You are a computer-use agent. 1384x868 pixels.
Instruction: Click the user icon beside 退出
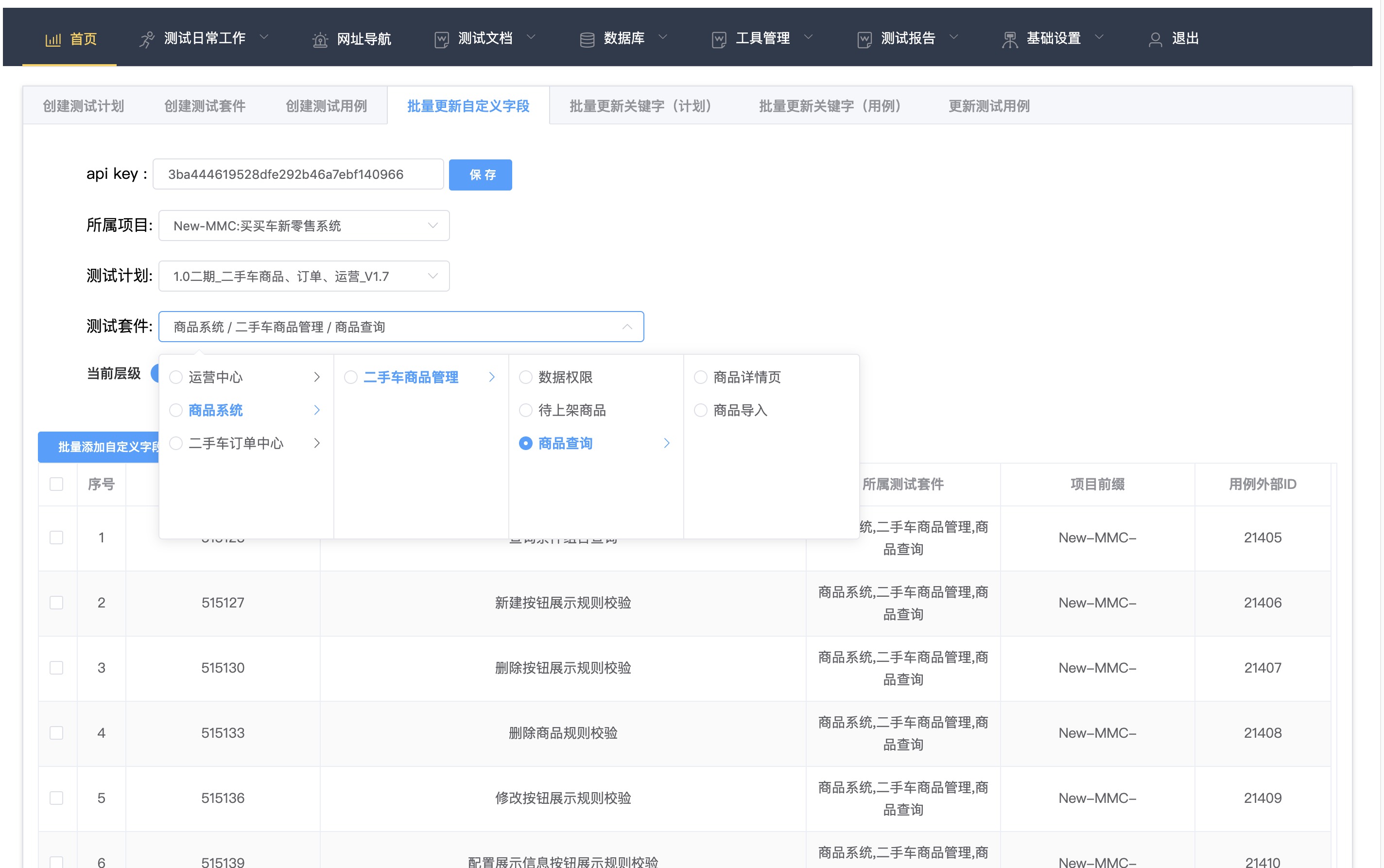click(x=1155, y=40)
